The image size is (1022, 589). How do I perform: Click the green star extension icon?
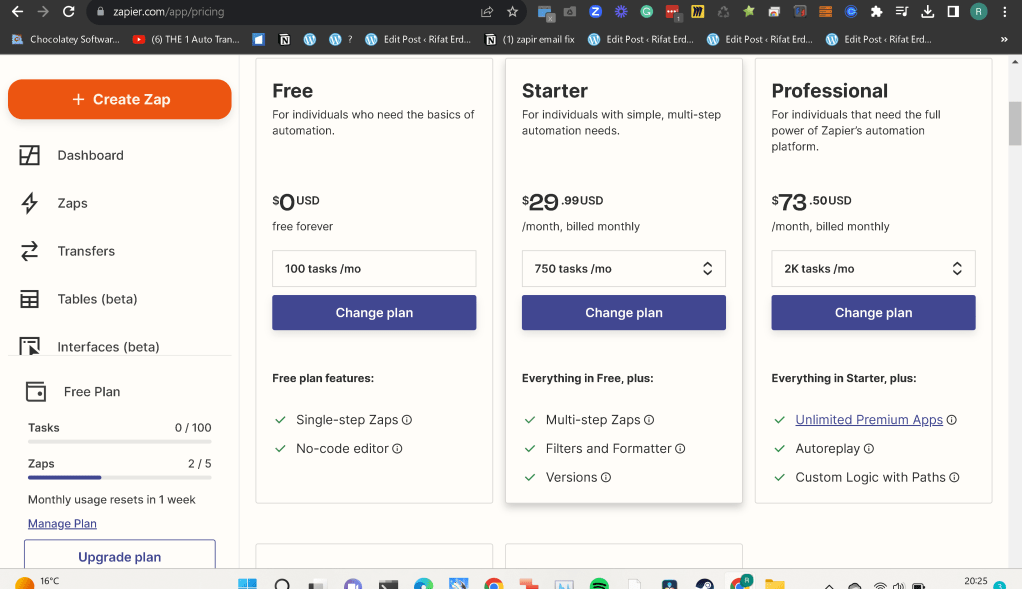tap(749, 12)
